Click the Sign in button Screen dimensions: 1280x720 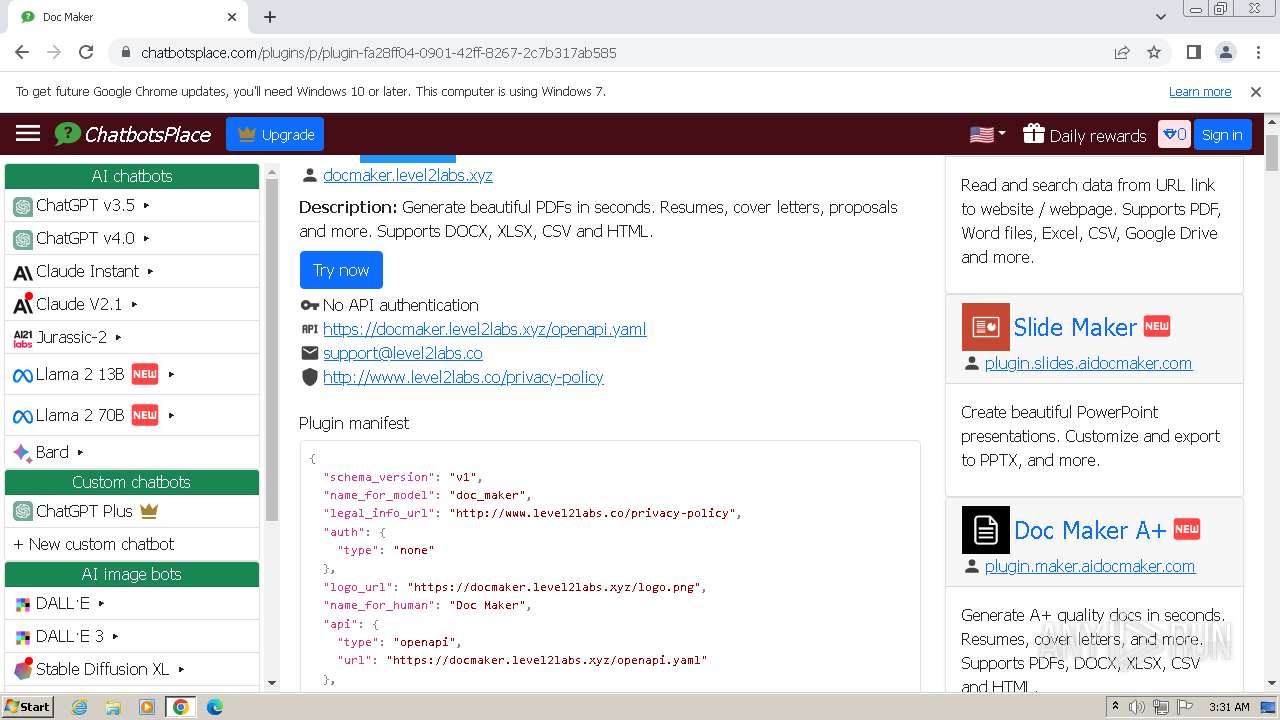tap(1222, 134)
